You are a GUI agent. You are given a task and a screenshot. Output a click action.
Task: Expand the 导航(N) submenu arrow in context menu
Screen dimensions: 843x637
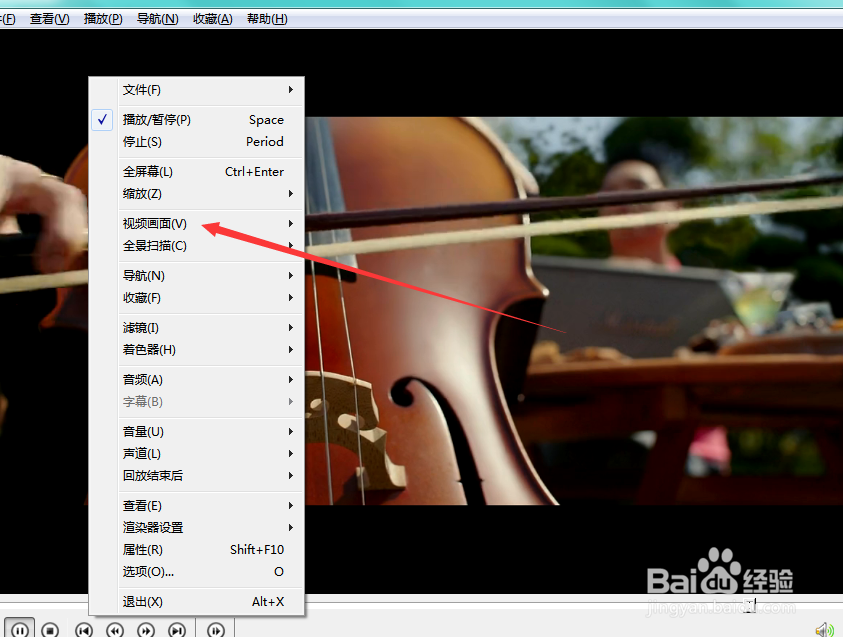[290, 276]
